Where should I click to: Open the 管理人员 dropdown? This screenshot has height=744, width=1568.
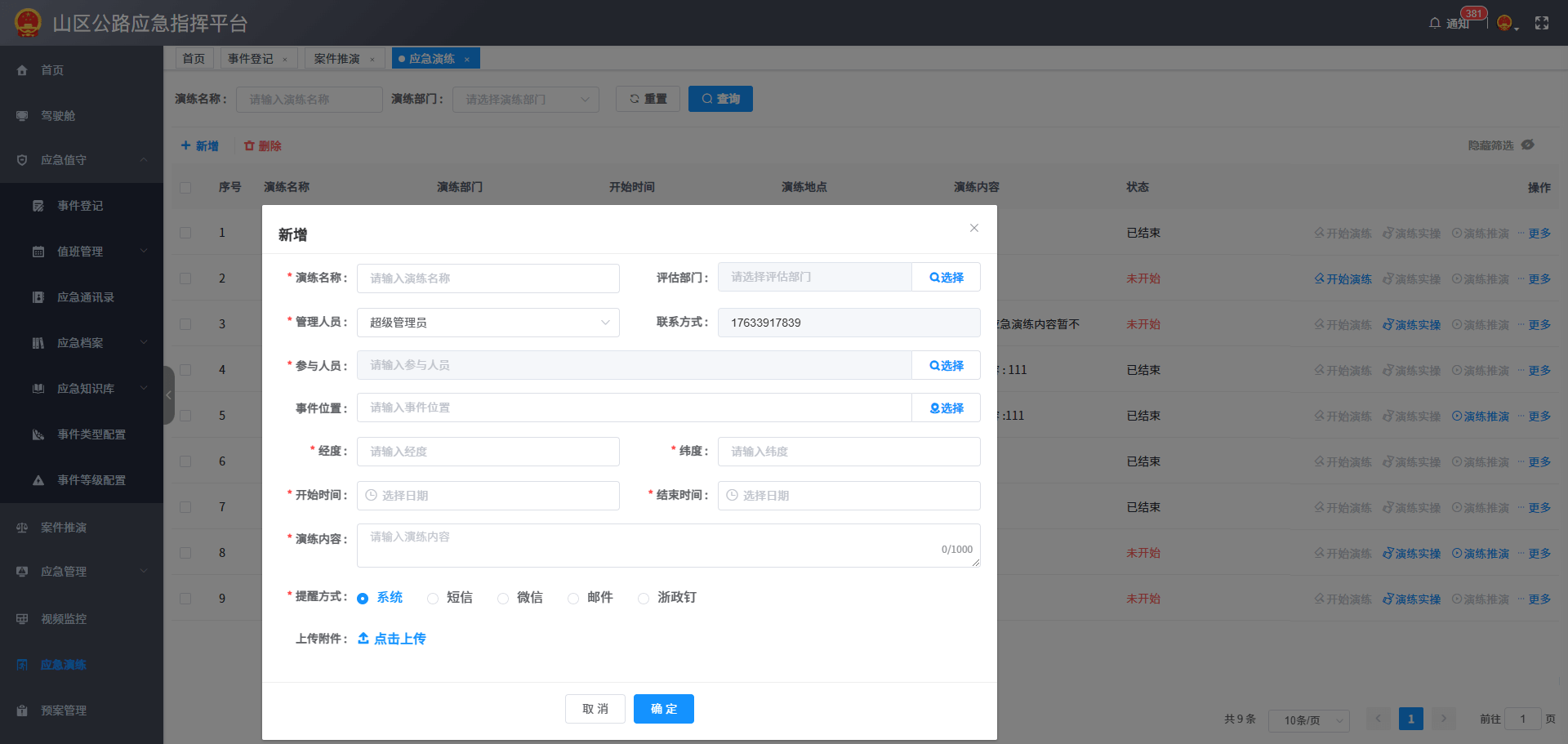pyautogui.click(x=488, y=323)
